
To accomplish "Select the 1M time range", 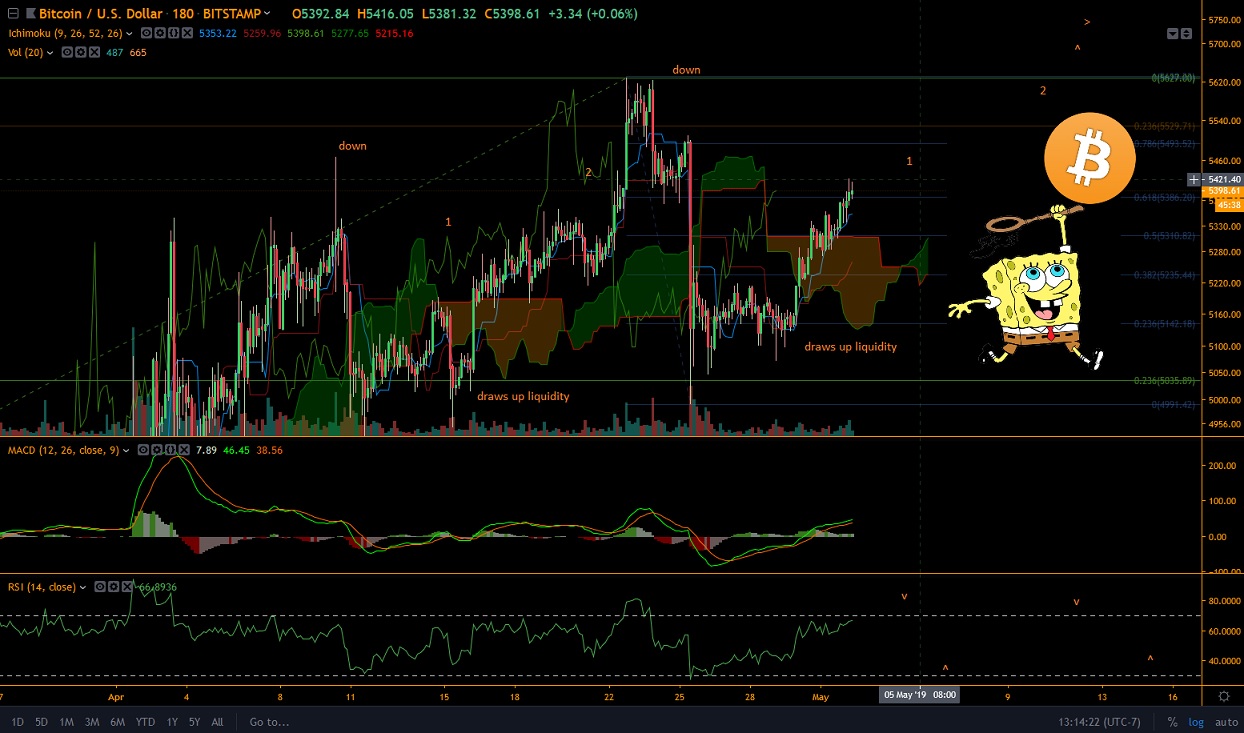I will [x=66, y=722].
